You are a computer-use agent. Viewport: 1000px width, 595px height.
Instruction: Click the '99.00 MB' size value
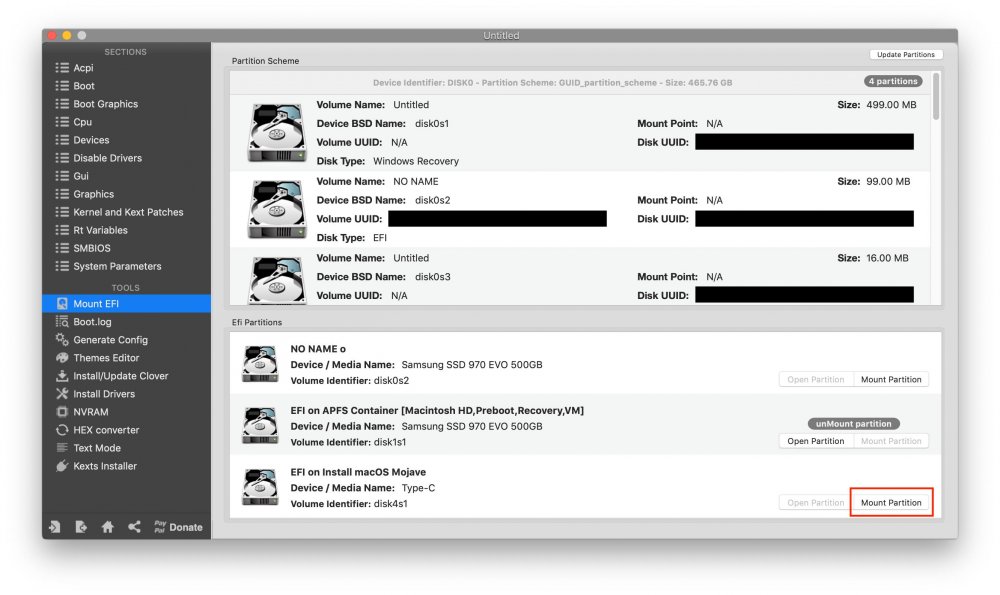888,181
